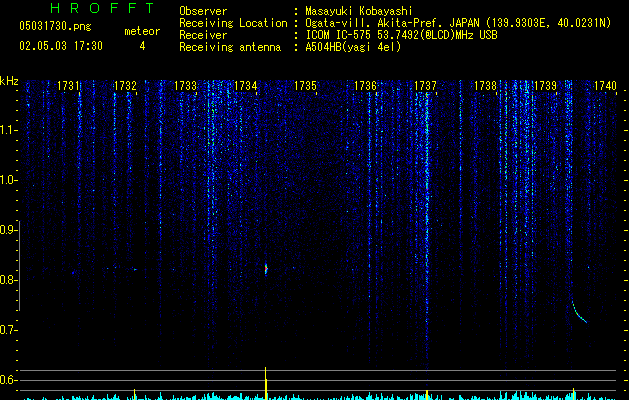This screenshot has height=400, width=629.
Task: Click the bright red meteor echo near 1734
Action: pyautogui.click(x=266, y=269)
